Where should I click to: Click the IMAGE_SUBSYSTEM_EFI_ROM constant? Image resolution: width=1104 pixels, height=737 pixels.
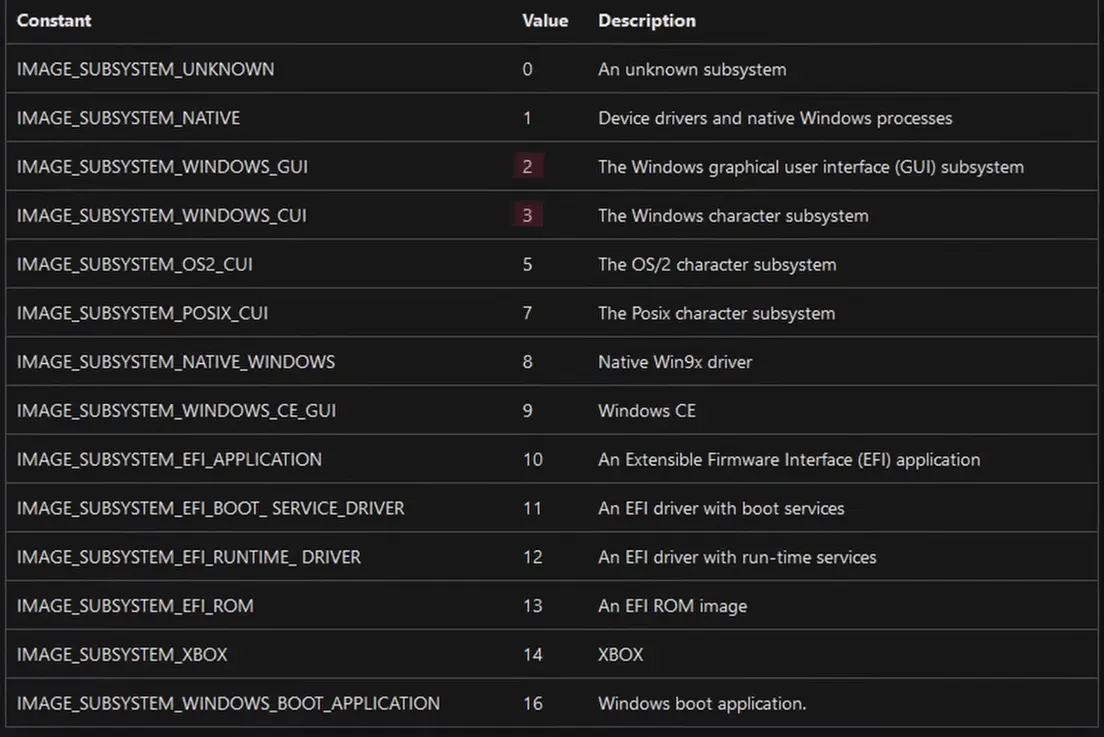click(135, 606)
